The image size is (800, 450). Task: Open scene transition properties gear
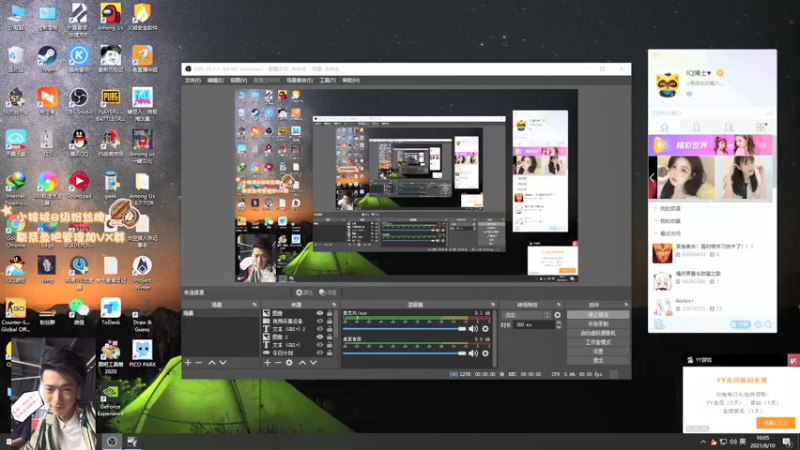click(x=557, y=315)
